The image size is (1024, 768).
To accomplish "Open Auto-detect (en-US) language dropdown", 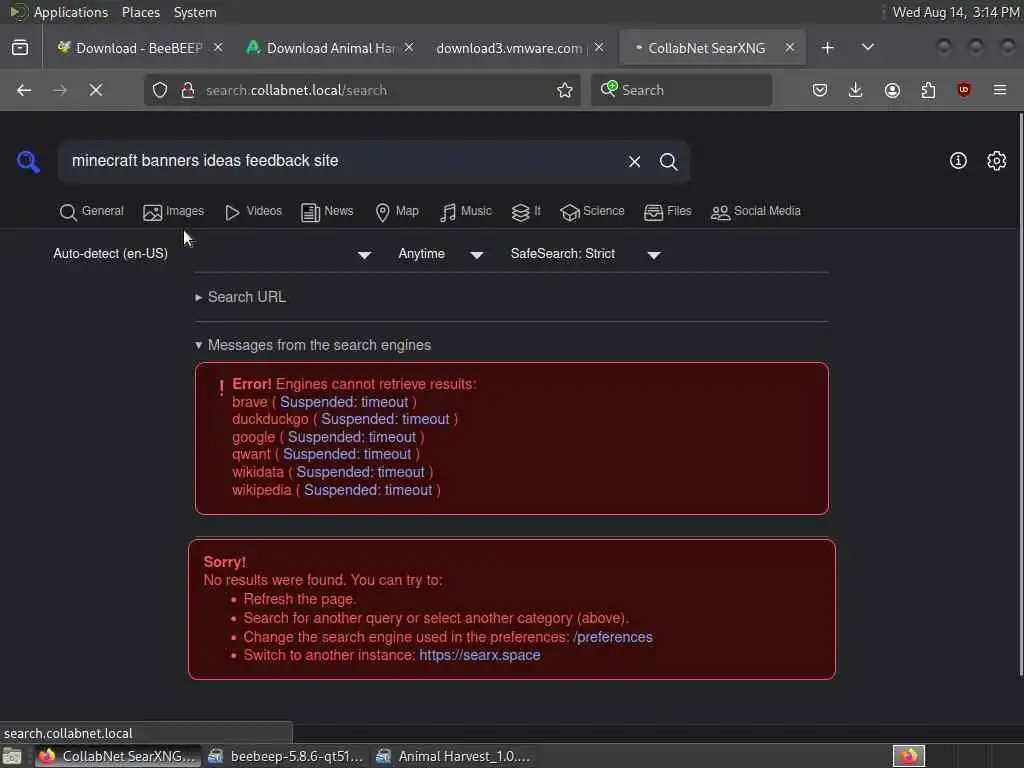I will coord(212,254).
